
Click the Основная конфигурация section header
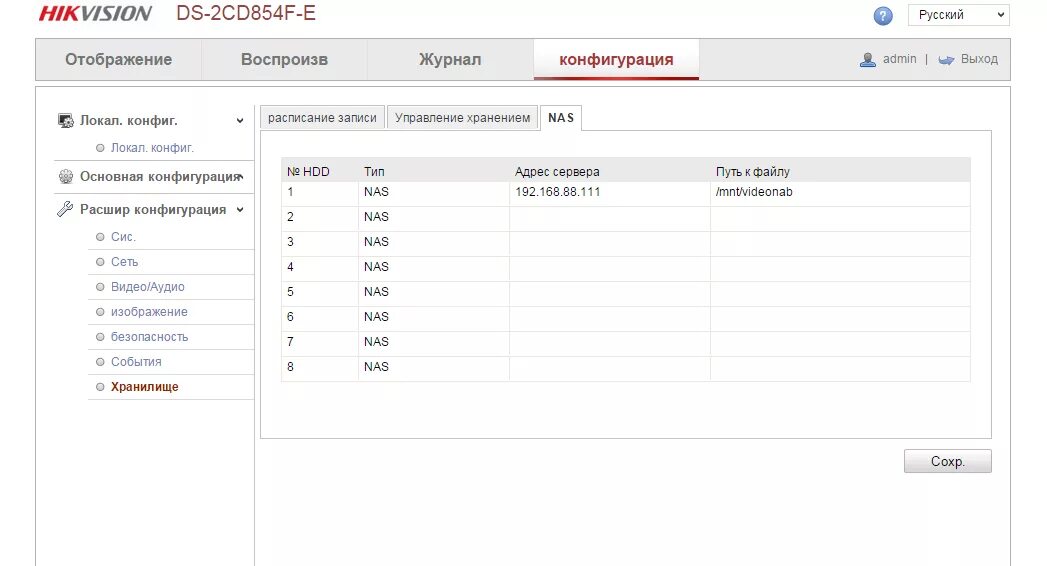tap(160, 176)
